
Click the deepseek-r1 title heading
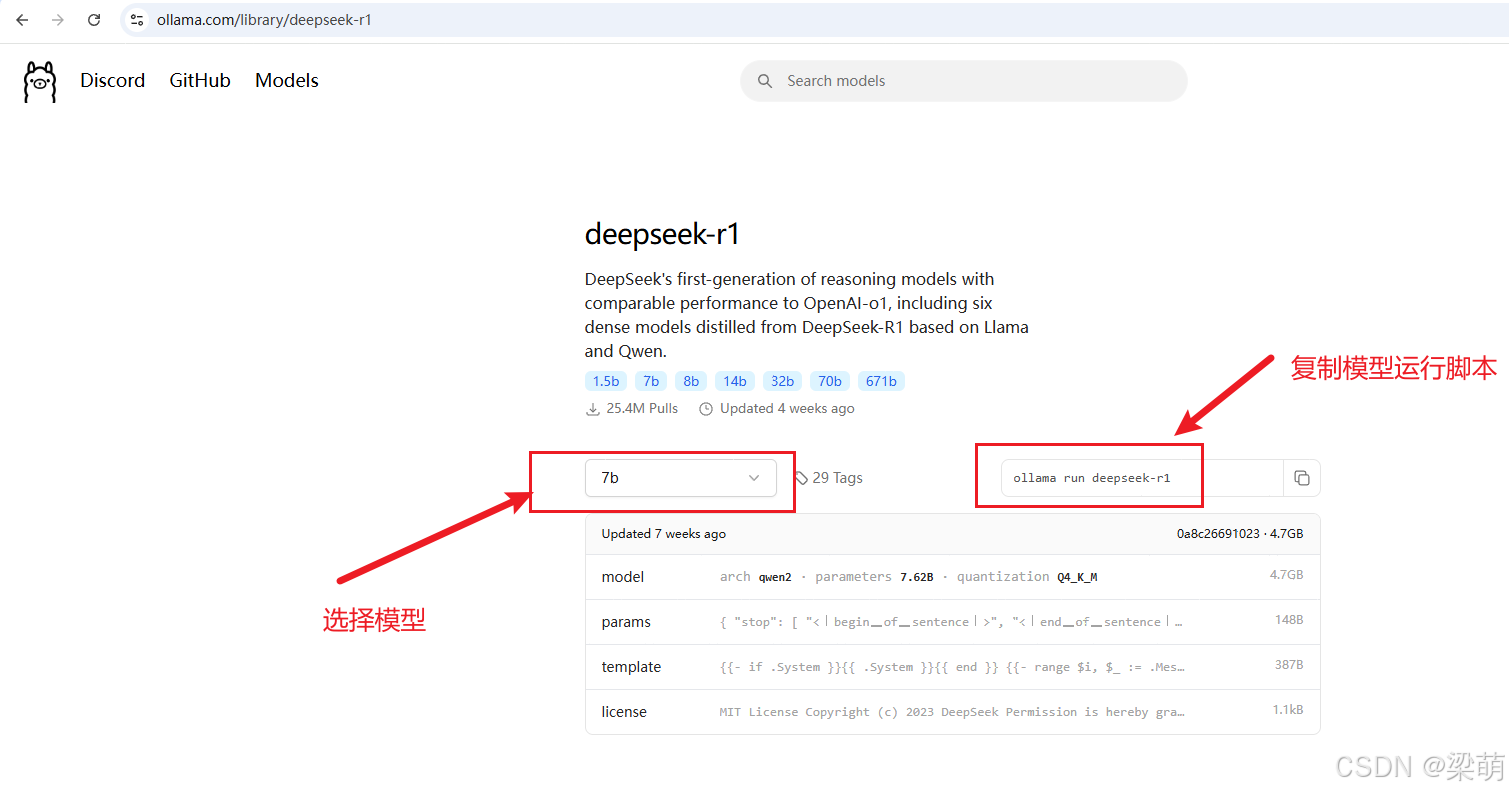(x=662, y=235)
